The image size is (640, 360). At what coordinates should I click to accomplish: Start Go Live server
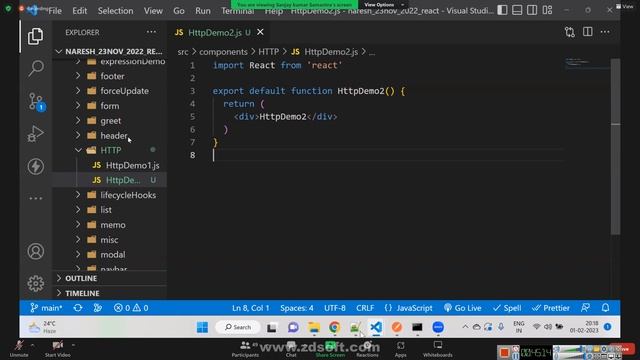tap(462, 308)
